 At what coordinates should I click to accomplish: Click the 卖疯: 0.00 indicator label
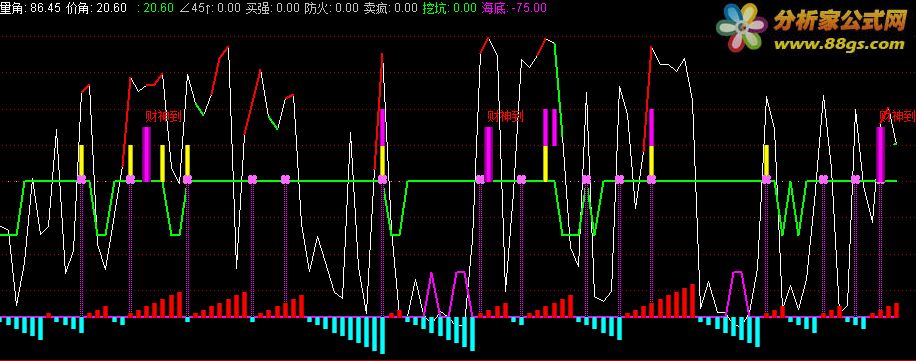click(390, 8)
